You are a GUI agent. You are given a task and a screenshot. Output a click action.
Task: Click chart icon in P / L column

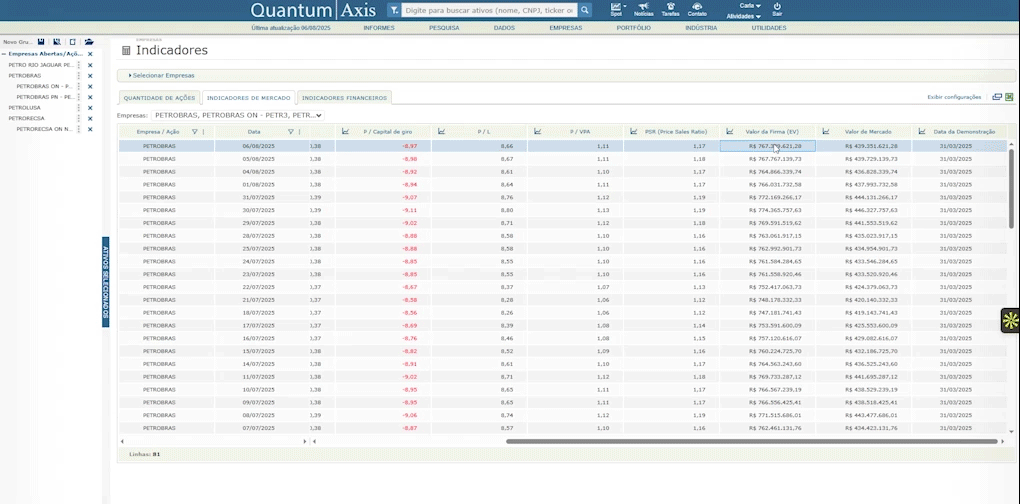pos(442,131)
